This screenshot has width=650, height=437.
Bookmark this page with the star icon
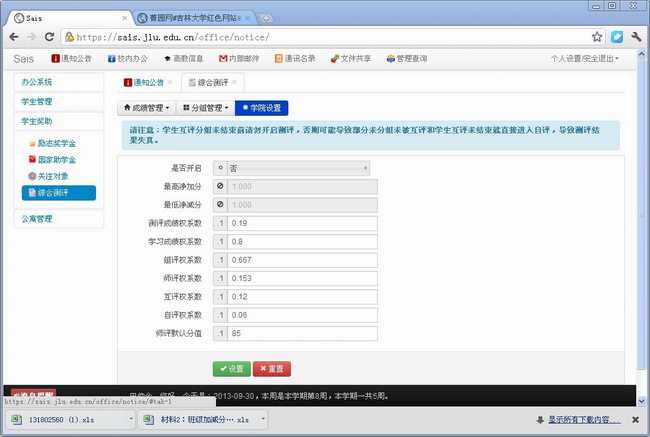point(597,36)
